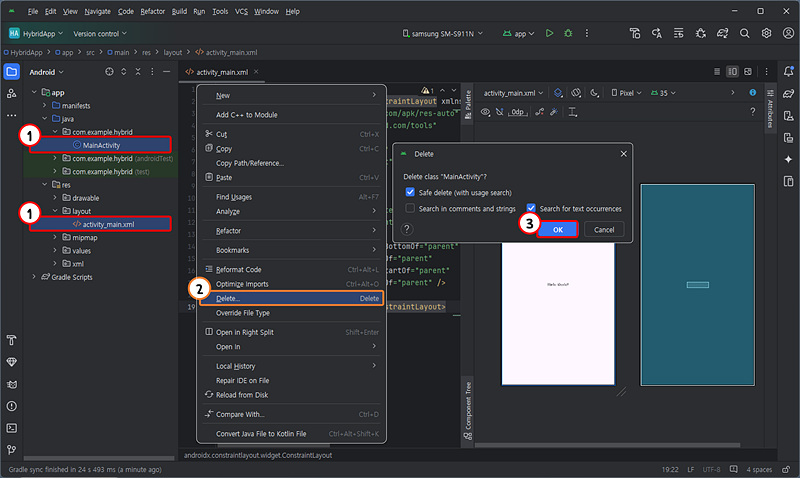This screenshot has height=478, width=800.
Task: Choose Reformat Code in context menu
Action: coord(291,269)
